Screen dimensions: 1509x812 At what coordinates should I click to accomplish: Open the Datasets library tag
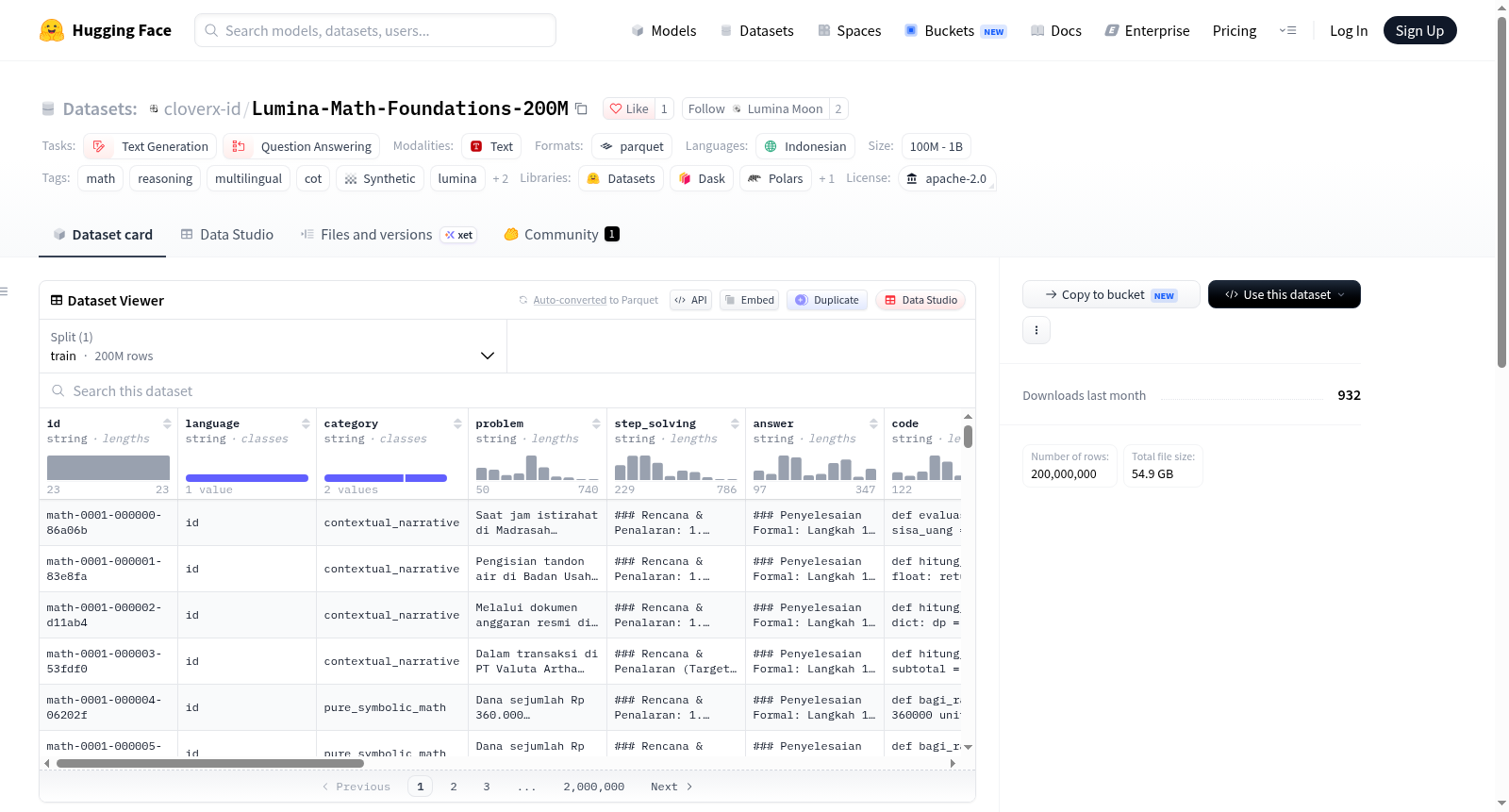(x=622, y=178)
